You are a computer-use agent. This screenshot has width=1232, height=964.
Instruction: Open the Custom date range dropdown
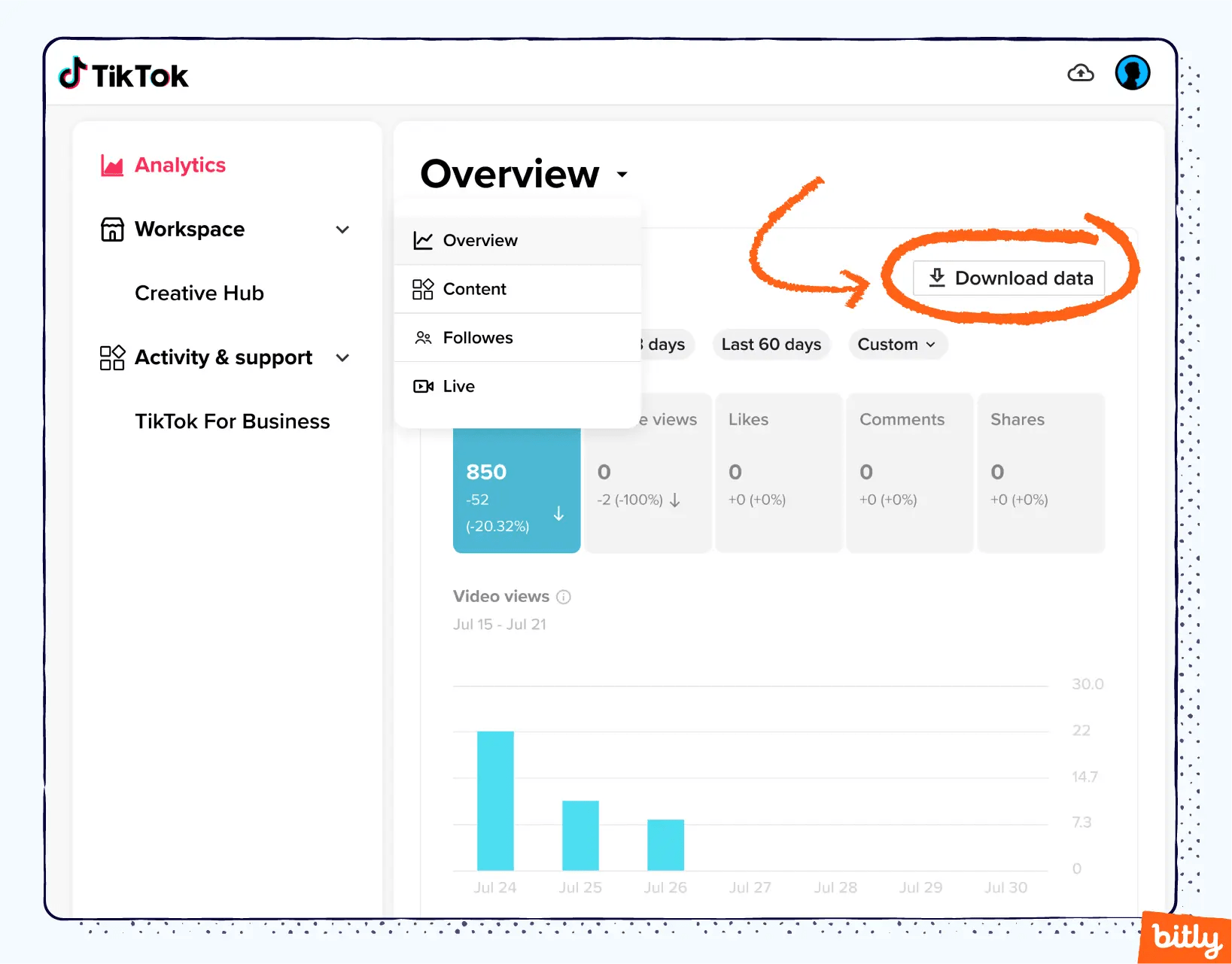coord(897,344)
